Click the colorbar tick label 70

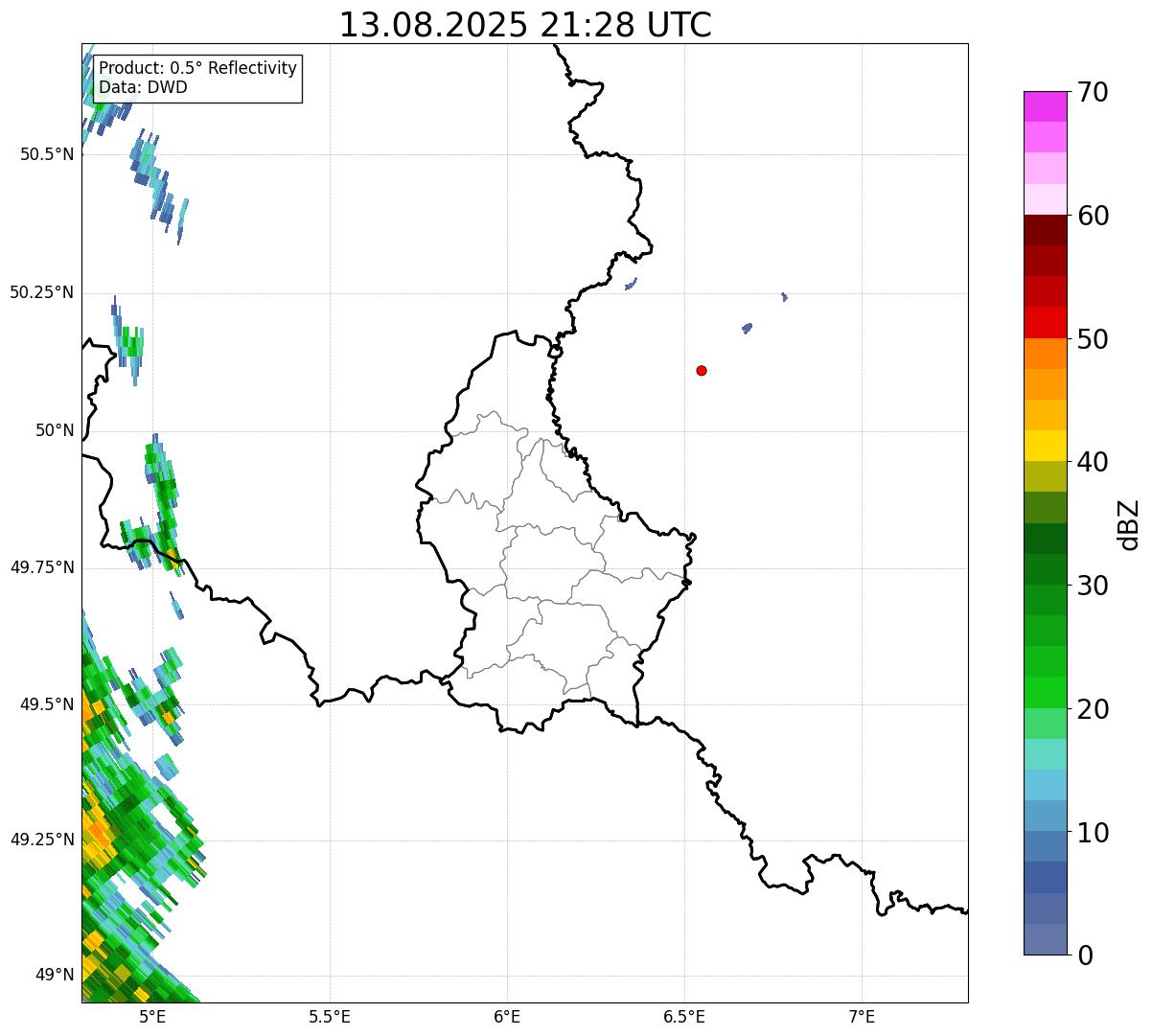(1093, 92)
